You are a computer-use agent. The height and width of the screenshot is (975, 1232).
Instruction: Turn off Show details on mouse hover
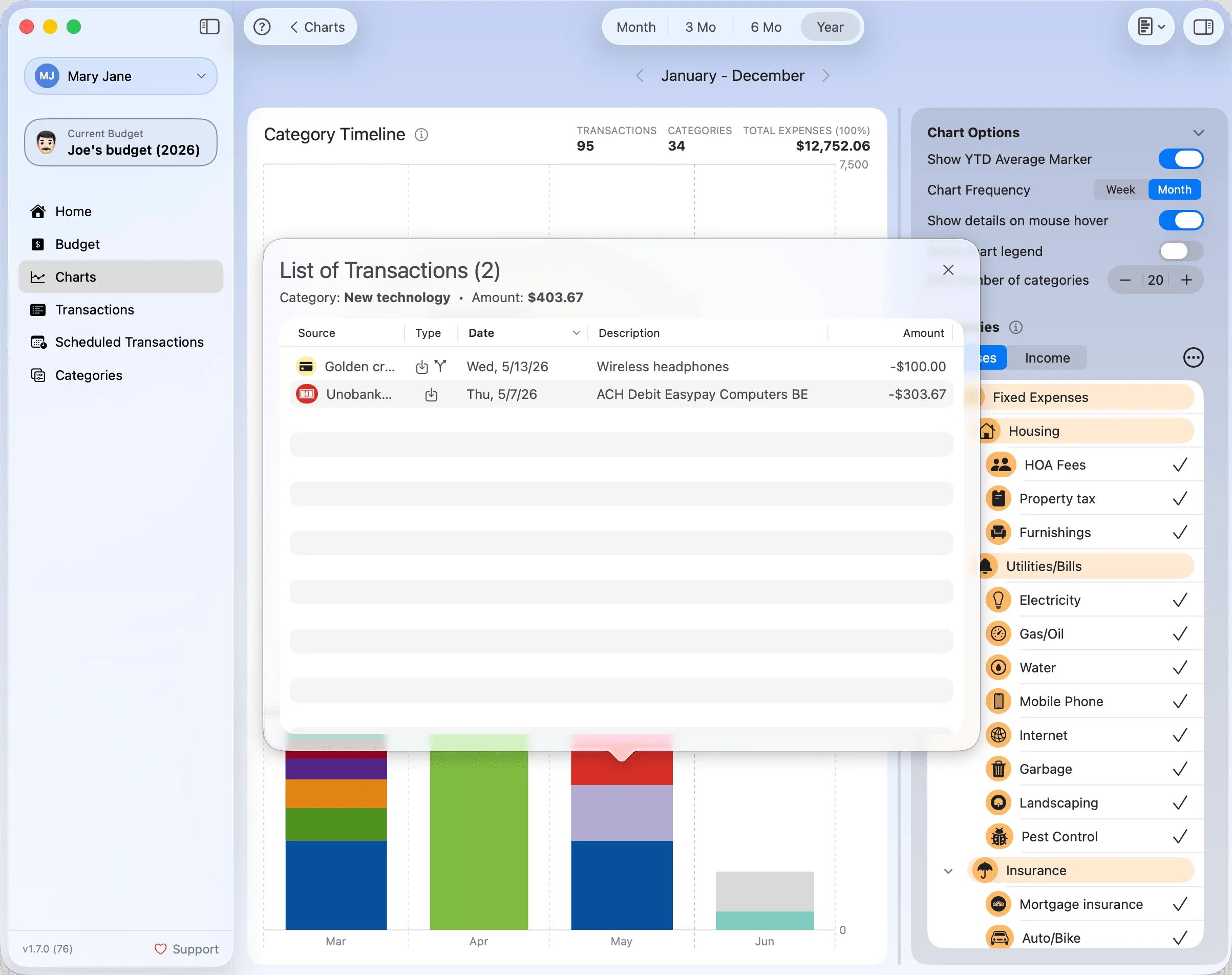[x=1181, y=220]
